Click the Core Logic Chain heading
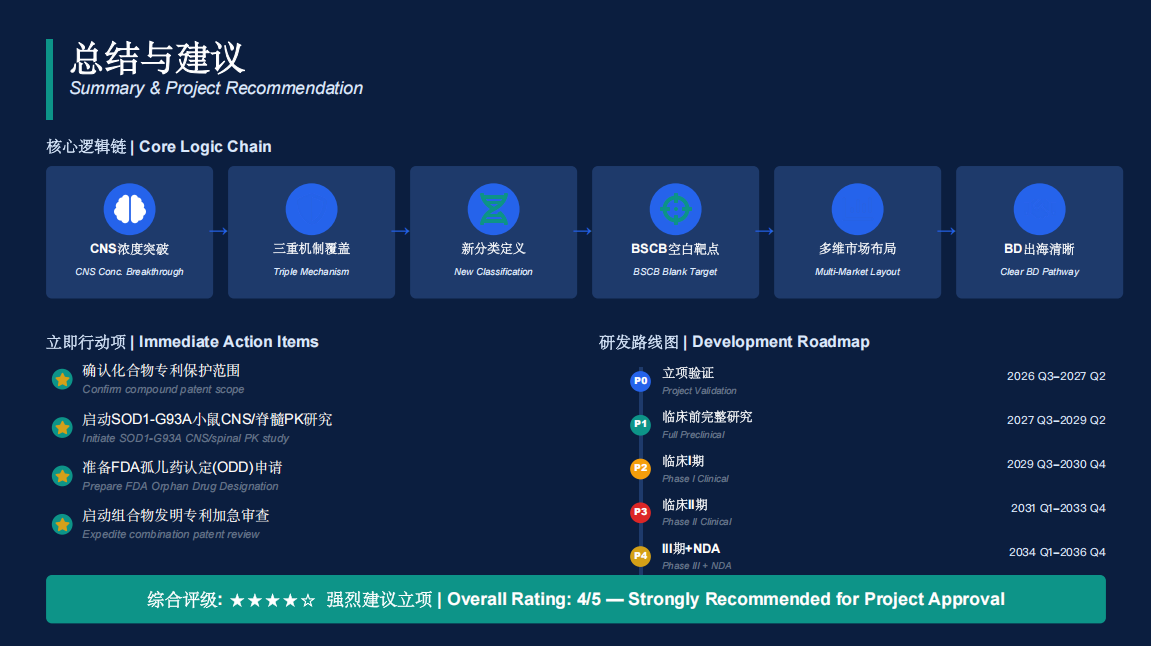Image resolution: width=1151 pixels, height=646 pixels. pyautogui.click(x=159, y=147)
